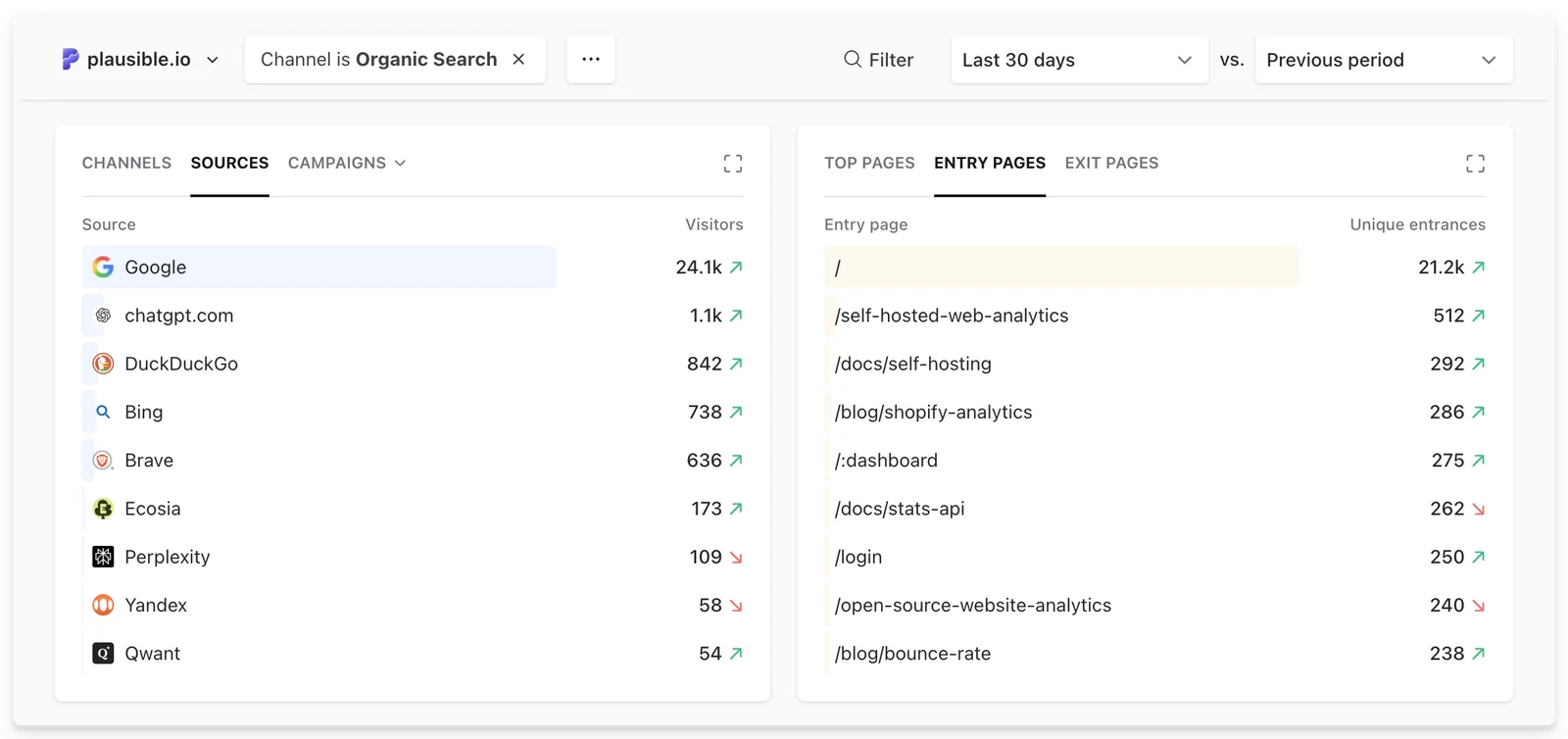
Task: Click the Source column header
Action: (x=109, y=224)
